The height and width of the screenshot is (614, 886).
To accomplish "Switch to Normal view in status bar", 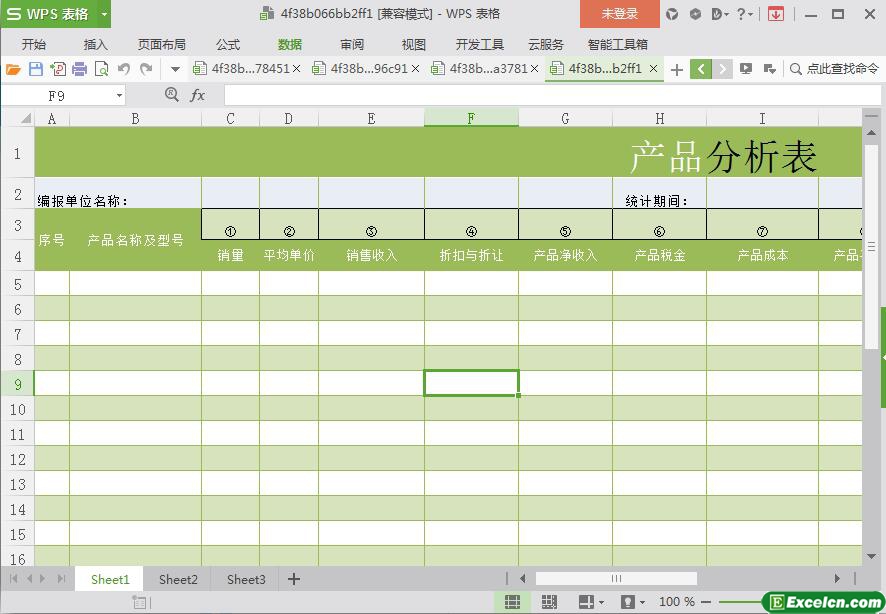I will [x=512, y=602].
